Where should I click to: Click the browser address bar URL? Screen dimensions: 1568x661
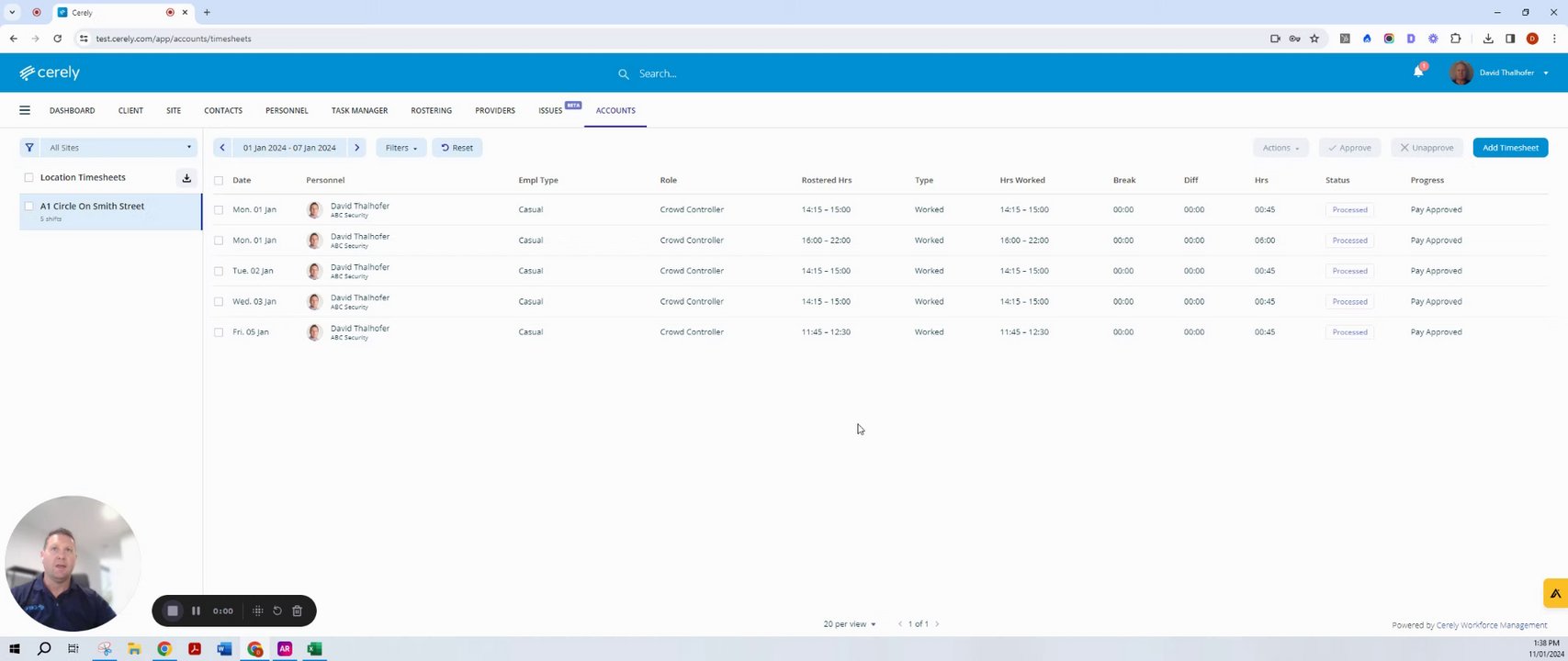pos(174,39)
